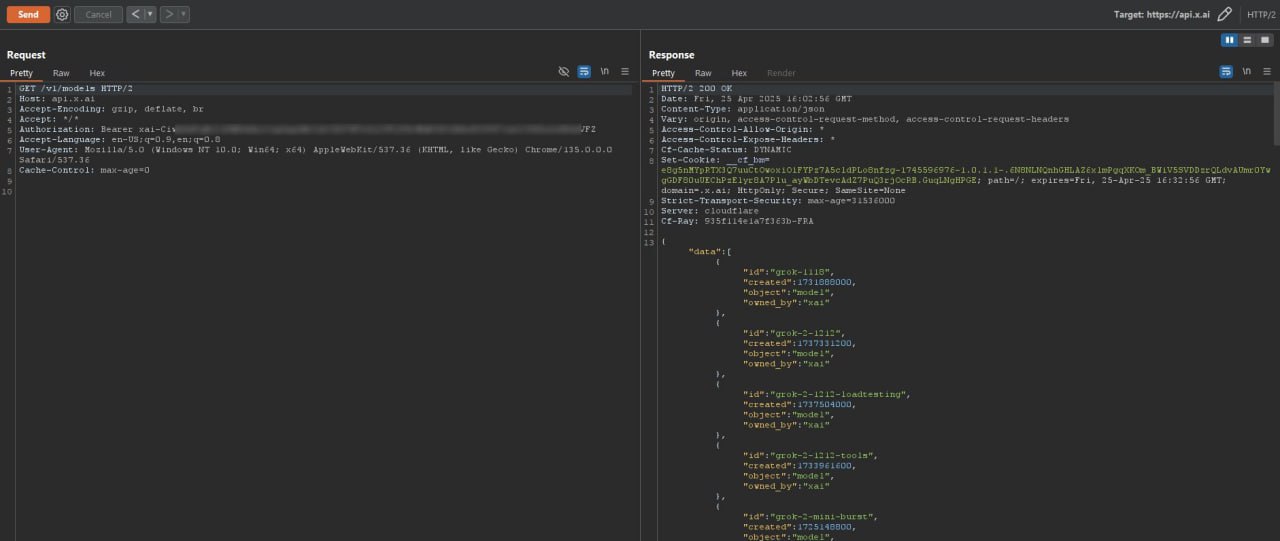The height and width of the screenshot is (541, 1280).
Task: Toggle line wrap in Response panel
Action: (x=1226, y=72)
